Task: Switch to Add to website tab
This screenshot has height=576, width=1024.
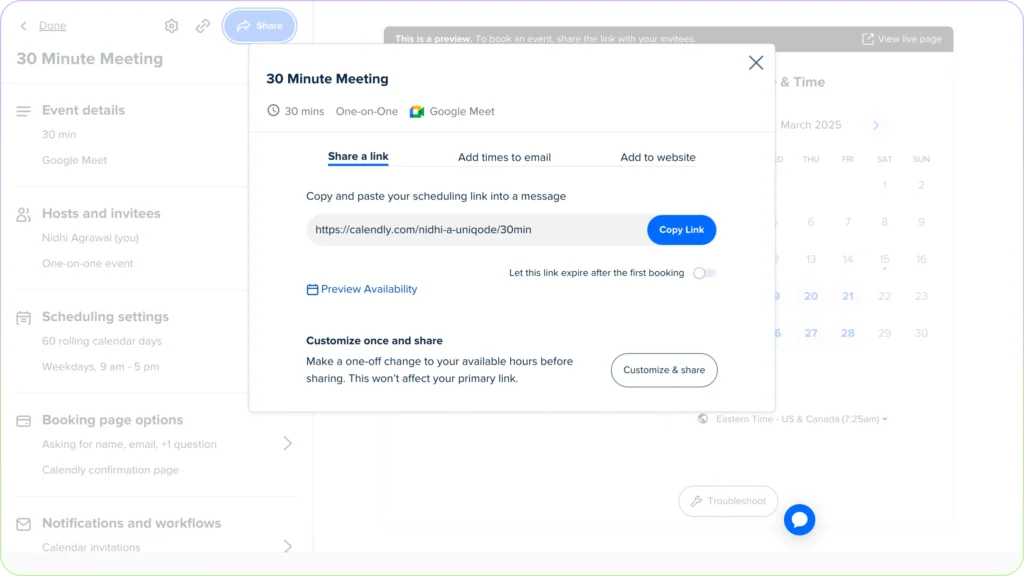Action: pos(657,157)
